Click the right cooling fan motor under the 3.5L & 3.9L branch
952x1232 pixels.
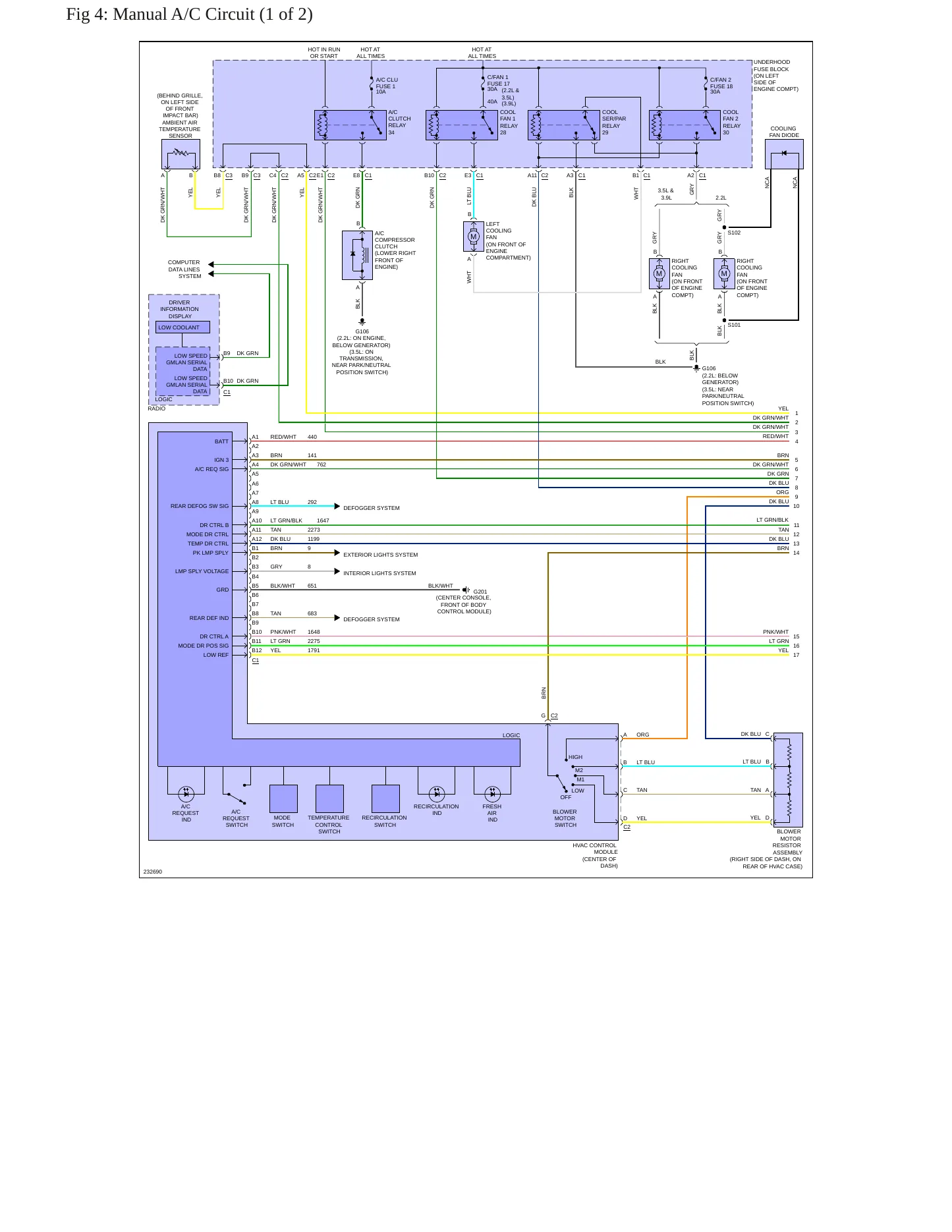(659, 273)
